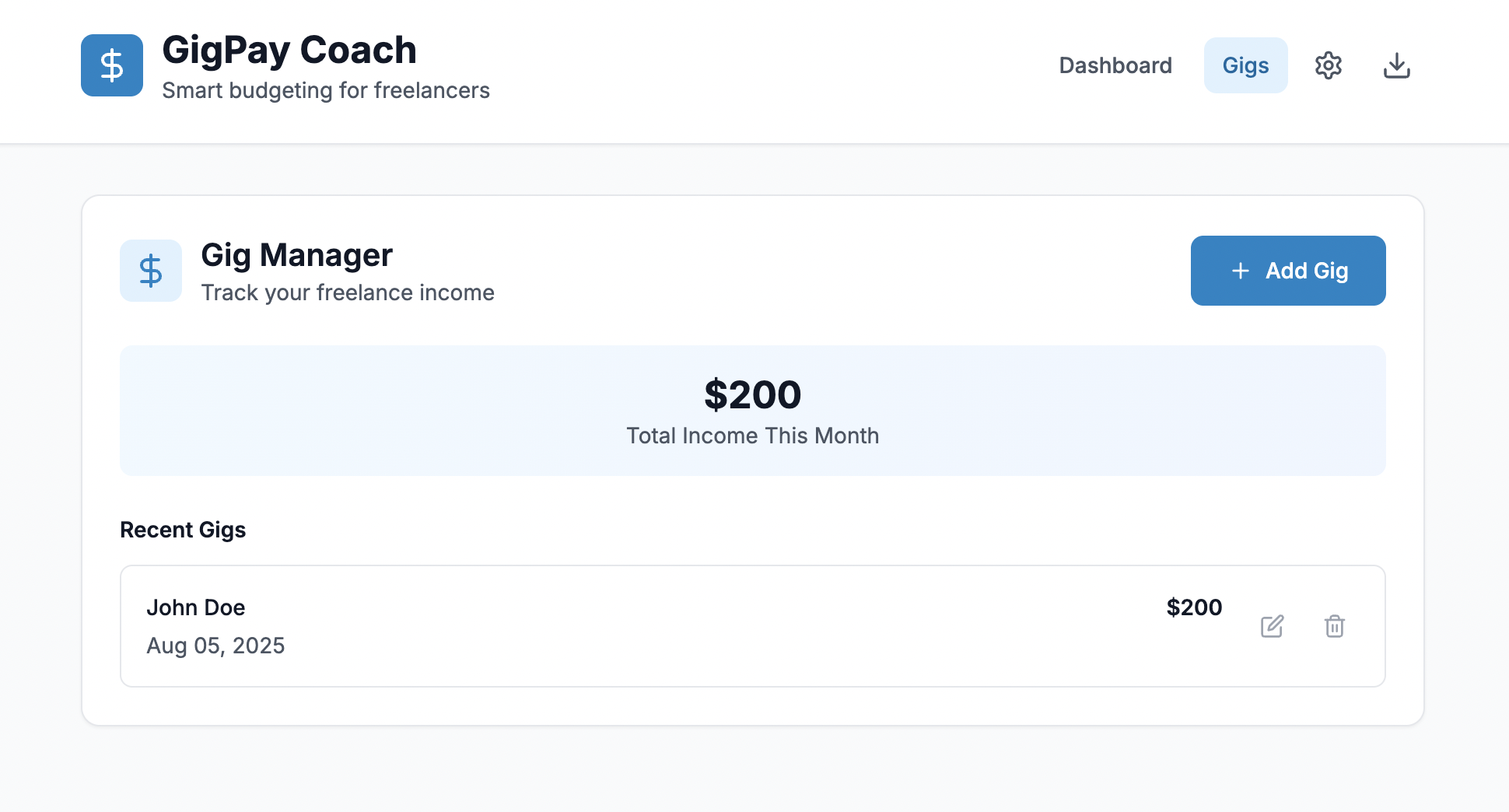The width and height of the screenshot is (1509, 812).
Task: Open the settings gear icon
Action: [1329, 65]
